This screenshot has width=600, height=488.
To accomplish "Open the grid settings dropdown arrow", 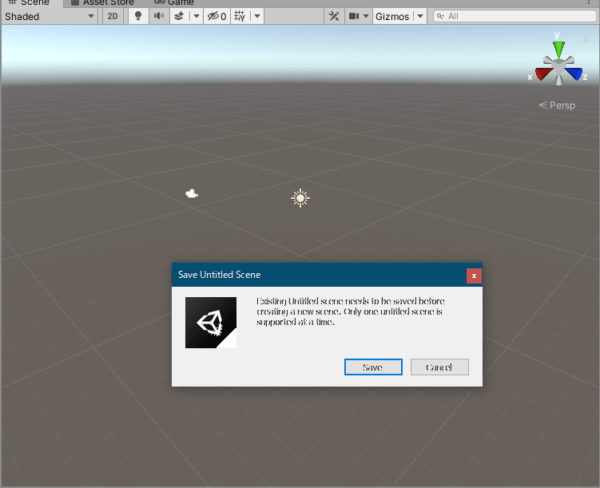I will (258, 17).
